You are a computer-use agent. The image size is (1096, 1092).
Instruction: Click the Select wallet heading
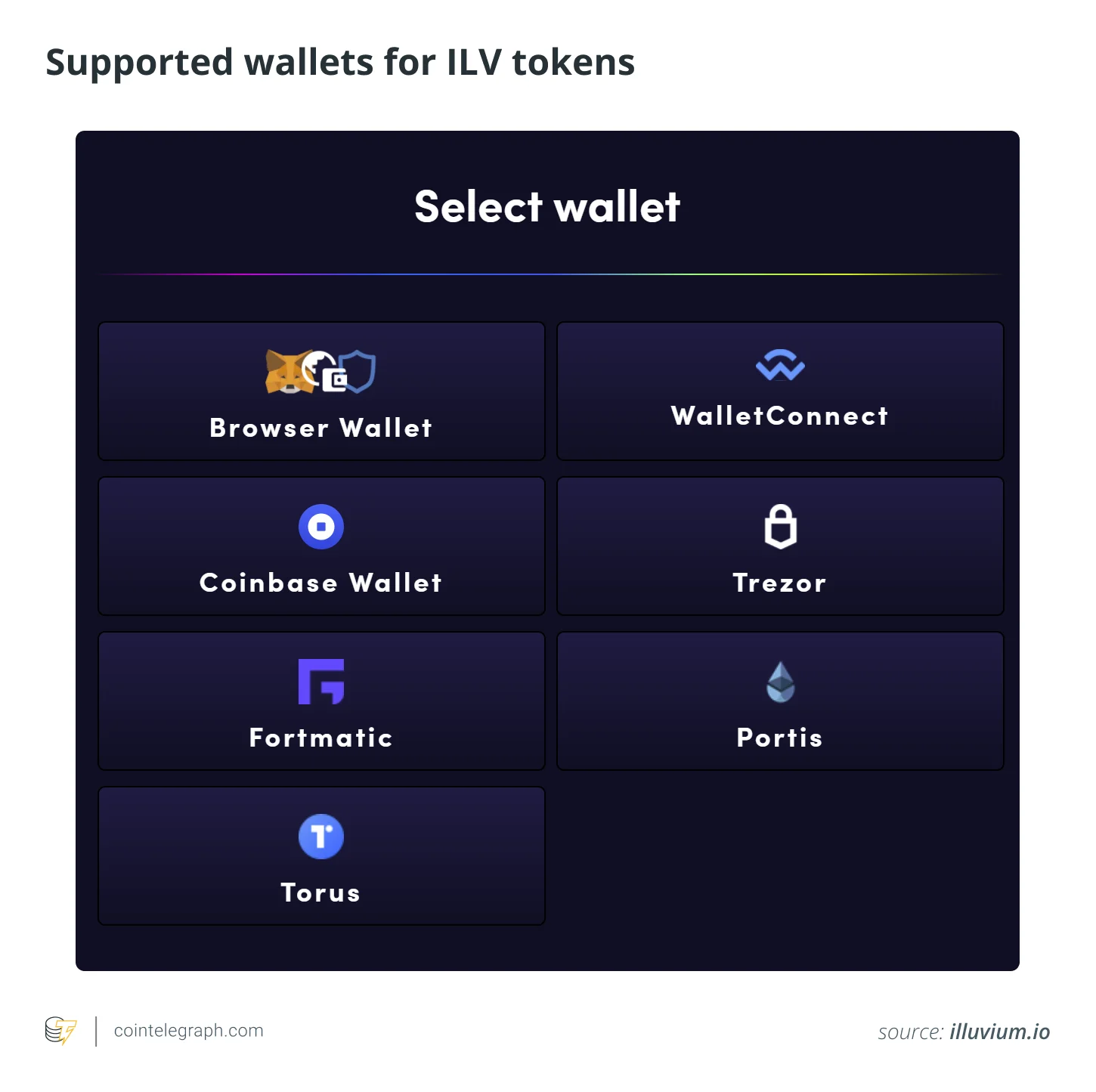(x=548, y=206)
